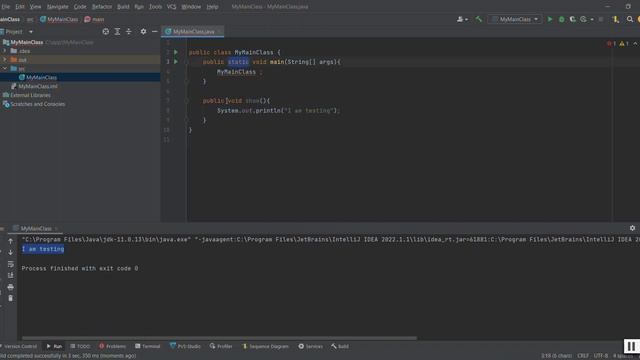
Task: Click run gutter arrow beside class declaration
Action: 176,52
